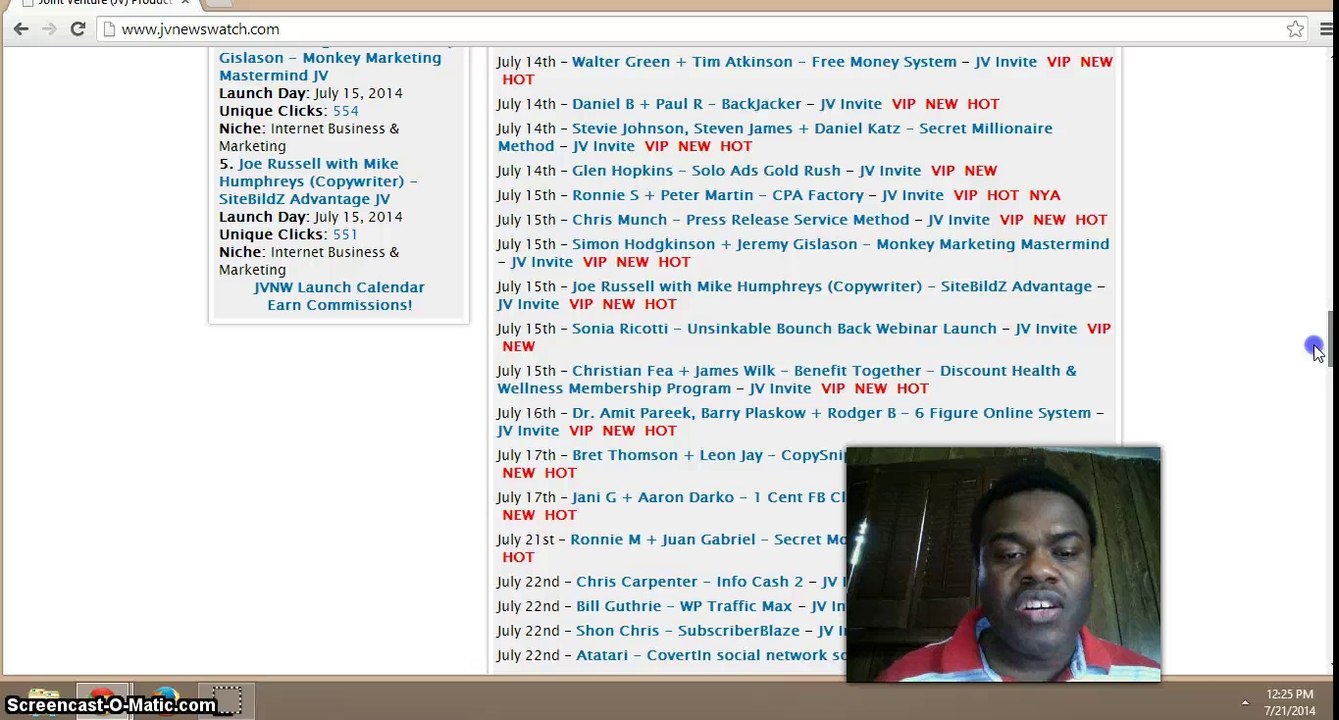Click JV Invite link for BackJacker

coord(851,104)
